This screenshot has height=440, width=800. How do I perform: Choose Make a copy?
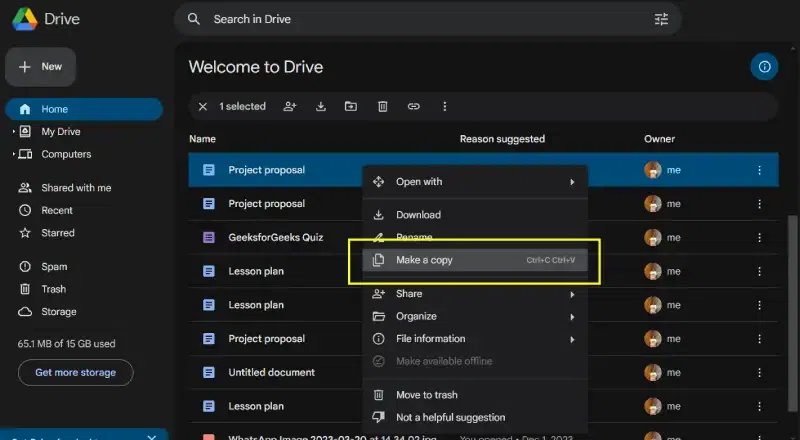click(x=475, y=260)
